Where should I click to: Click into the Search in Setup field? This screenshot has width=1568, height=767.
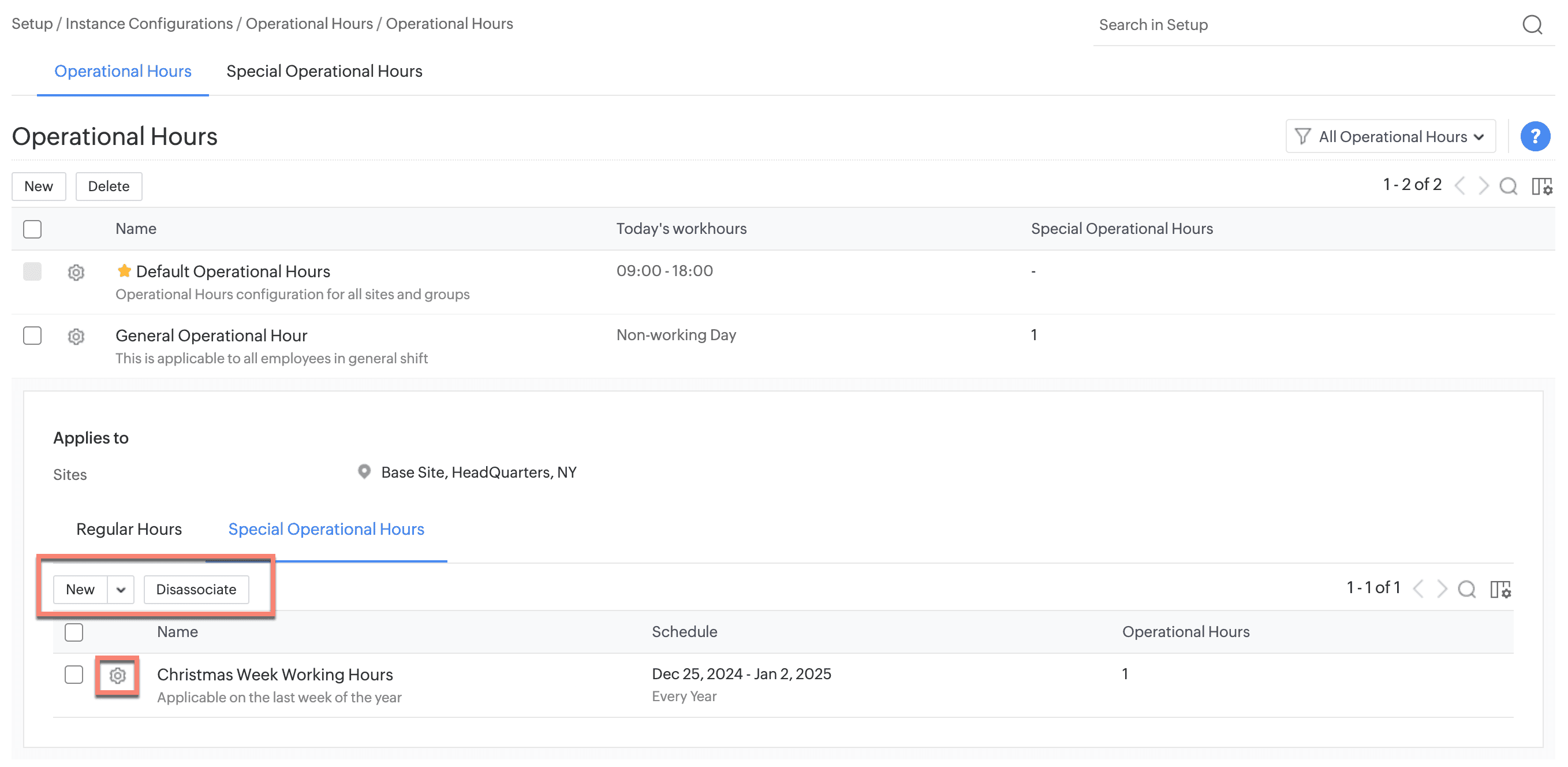pos(1302,25)
